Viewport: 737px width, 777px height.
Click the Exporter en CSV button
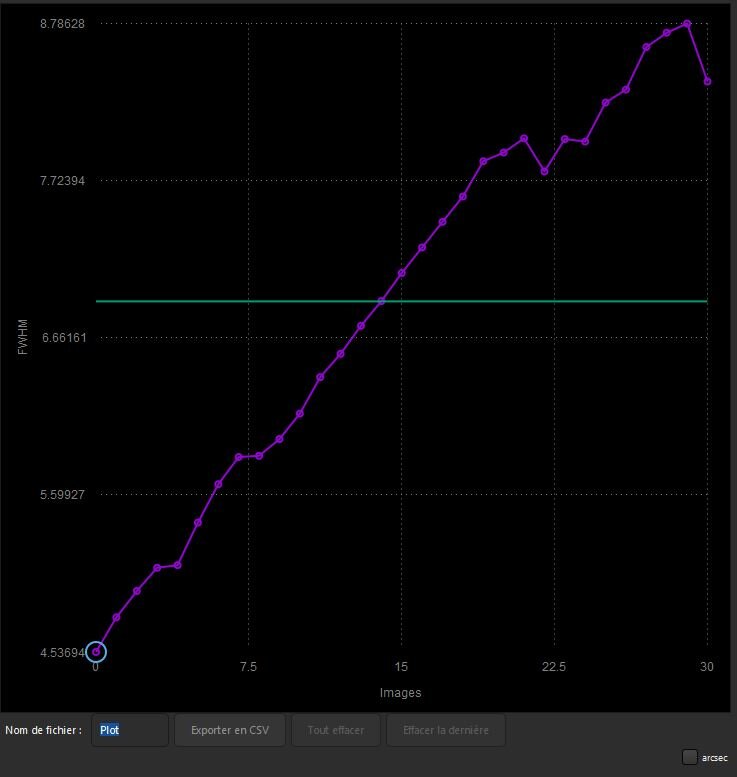(x=230, y=730)
